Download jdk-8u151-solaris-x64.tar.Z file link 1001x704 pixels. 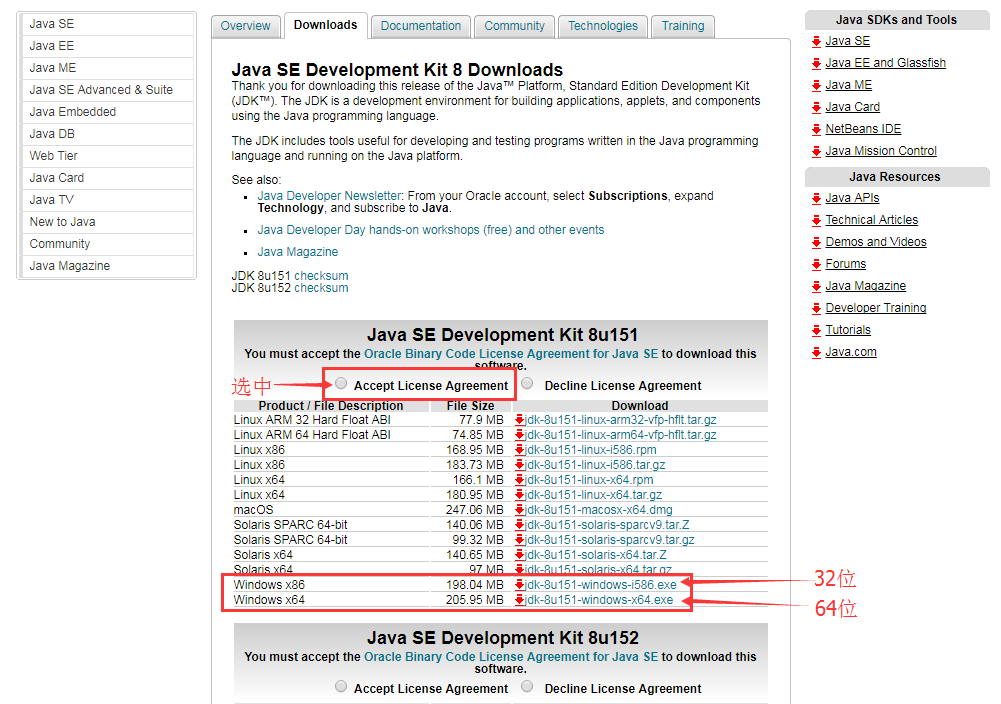pyautogui.click(x=596, y=555)
